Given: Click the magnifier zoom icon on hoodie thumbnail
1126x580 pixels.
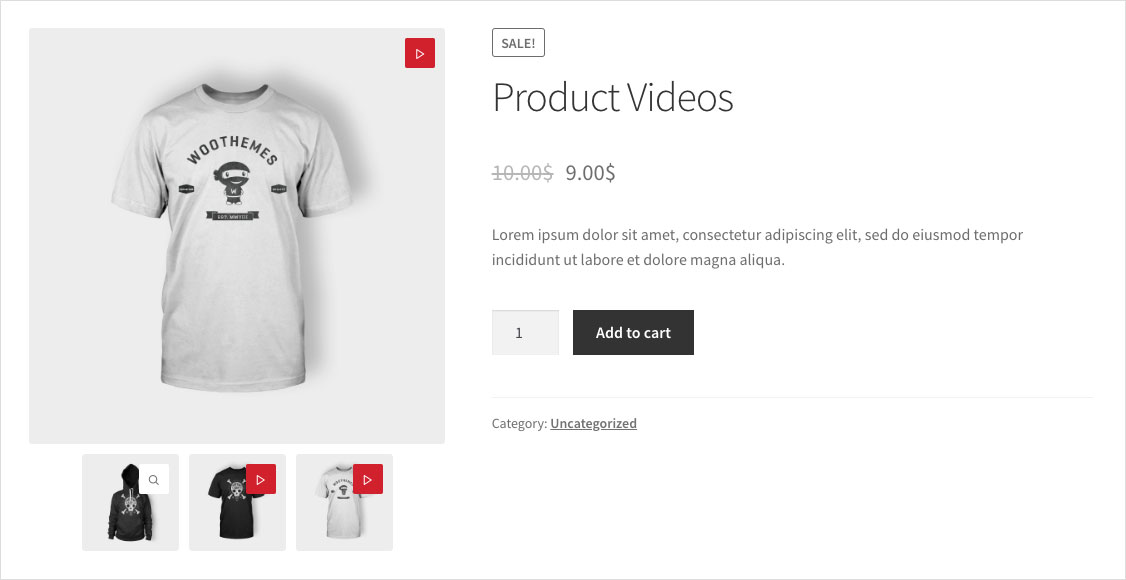Looking at the screenshot, I should tap(154, 480).
